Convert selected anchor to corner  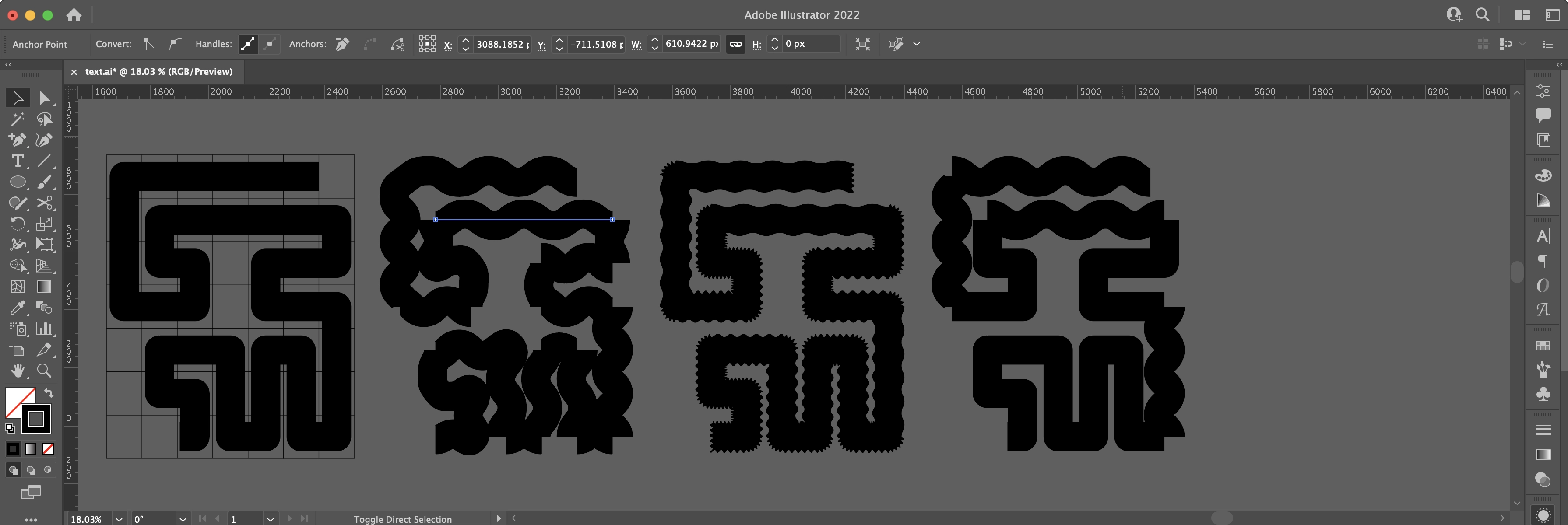(x=148, y=44)
